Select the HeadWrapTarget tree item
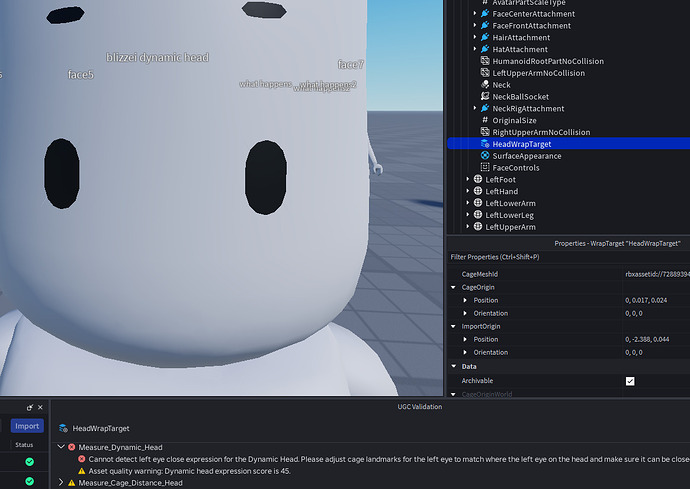Image resolution: width=690 pixels, height=489 pixels. pyautogui.click(x=569, y=143)
